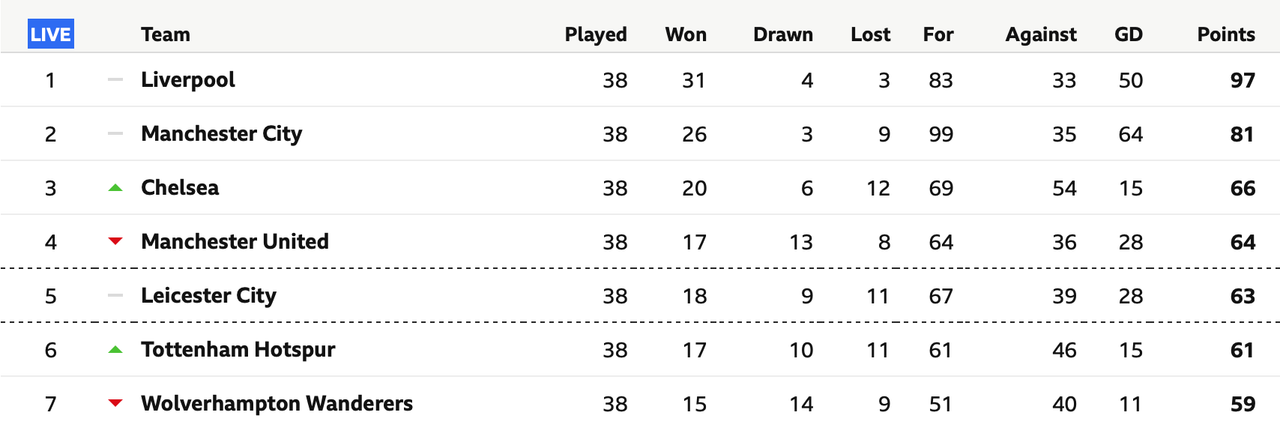
Task: Click the Team column header
Action: [165, 34]
